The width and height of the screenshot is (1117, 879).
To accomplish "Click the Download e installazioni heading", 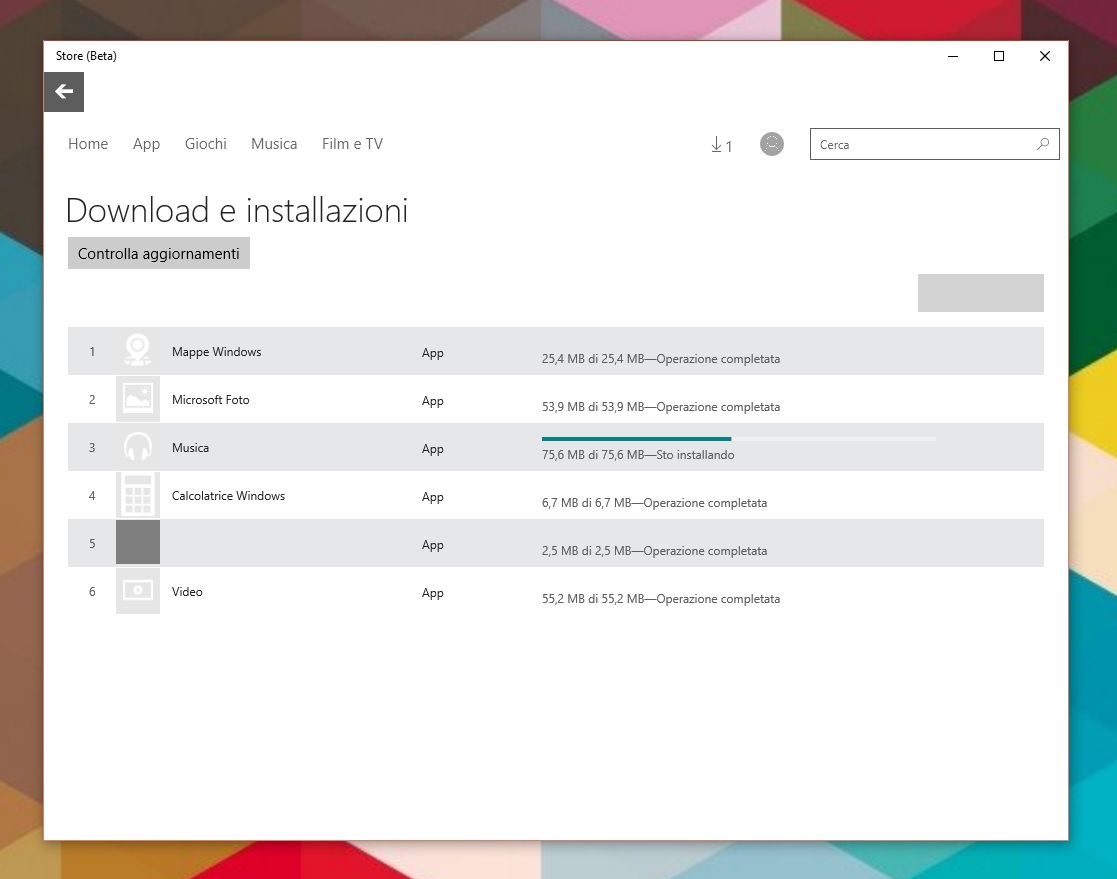I will click(x=237, y=210).
